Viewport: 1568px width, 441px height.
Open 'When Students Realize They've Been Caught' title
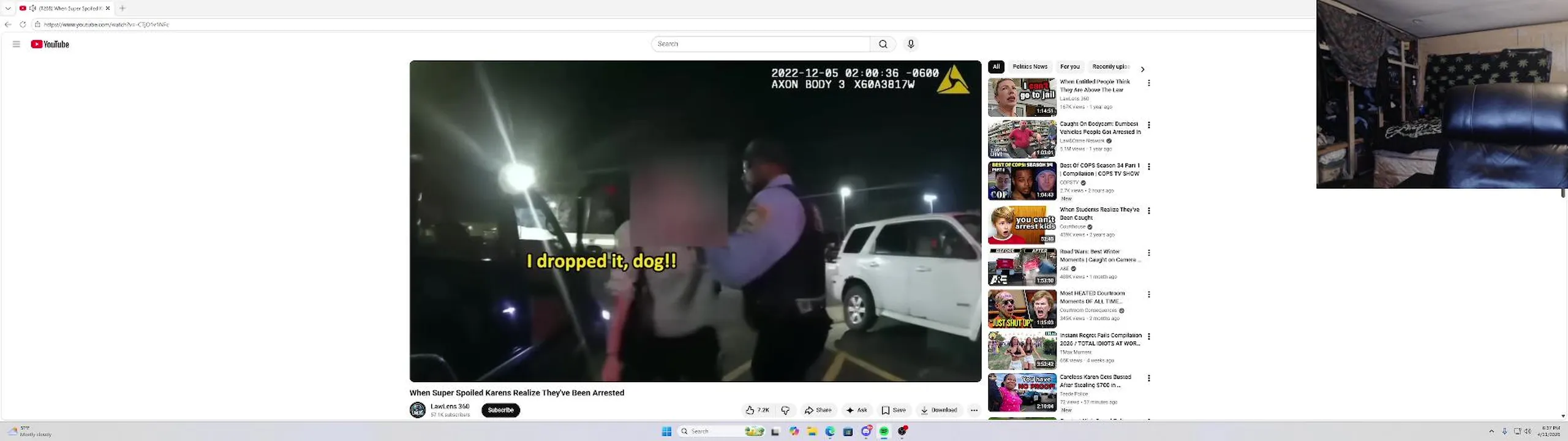[1099, 213]
